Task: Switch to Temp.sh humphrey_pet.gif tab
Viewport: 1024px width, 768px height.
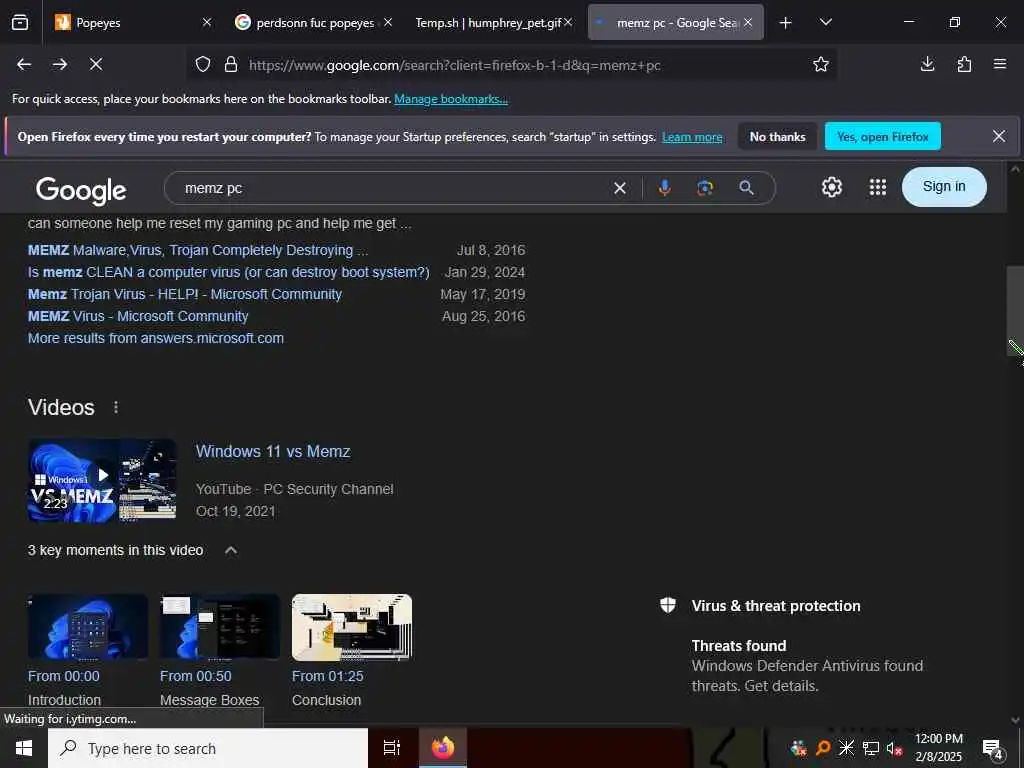Action: click(x=493, y=23)
